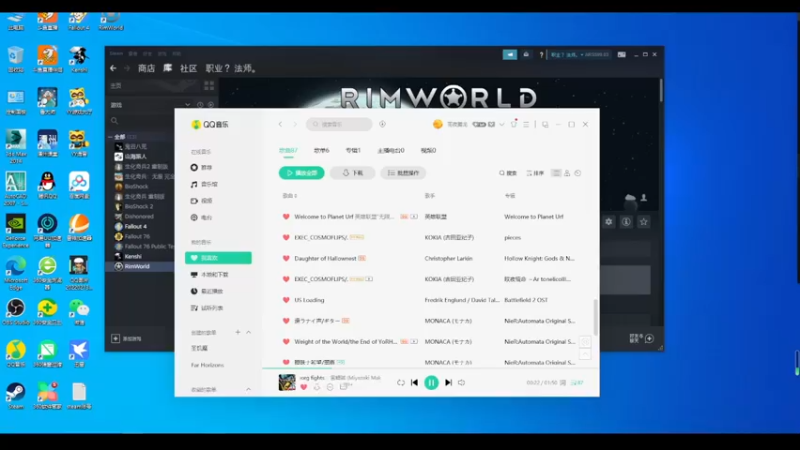
Task: Go forward with QQ Music right arrow
Action: 294,124
